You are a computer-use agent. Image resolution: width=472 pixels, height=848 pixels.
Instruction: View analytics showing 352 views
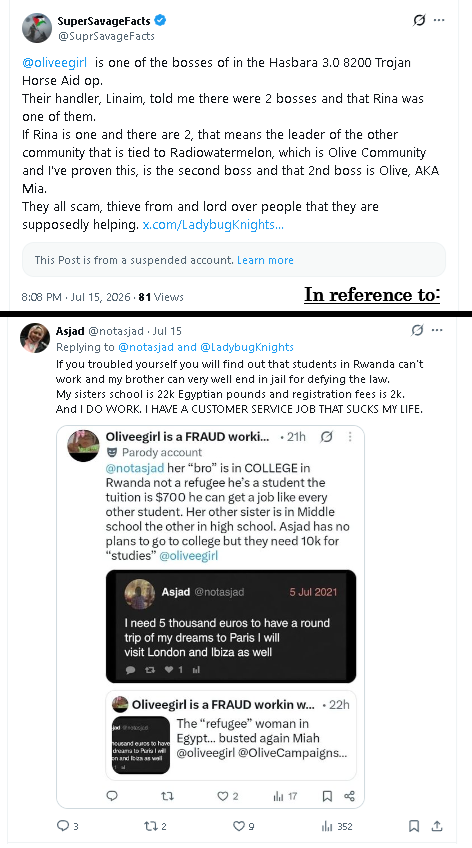[x=337, y=826]
